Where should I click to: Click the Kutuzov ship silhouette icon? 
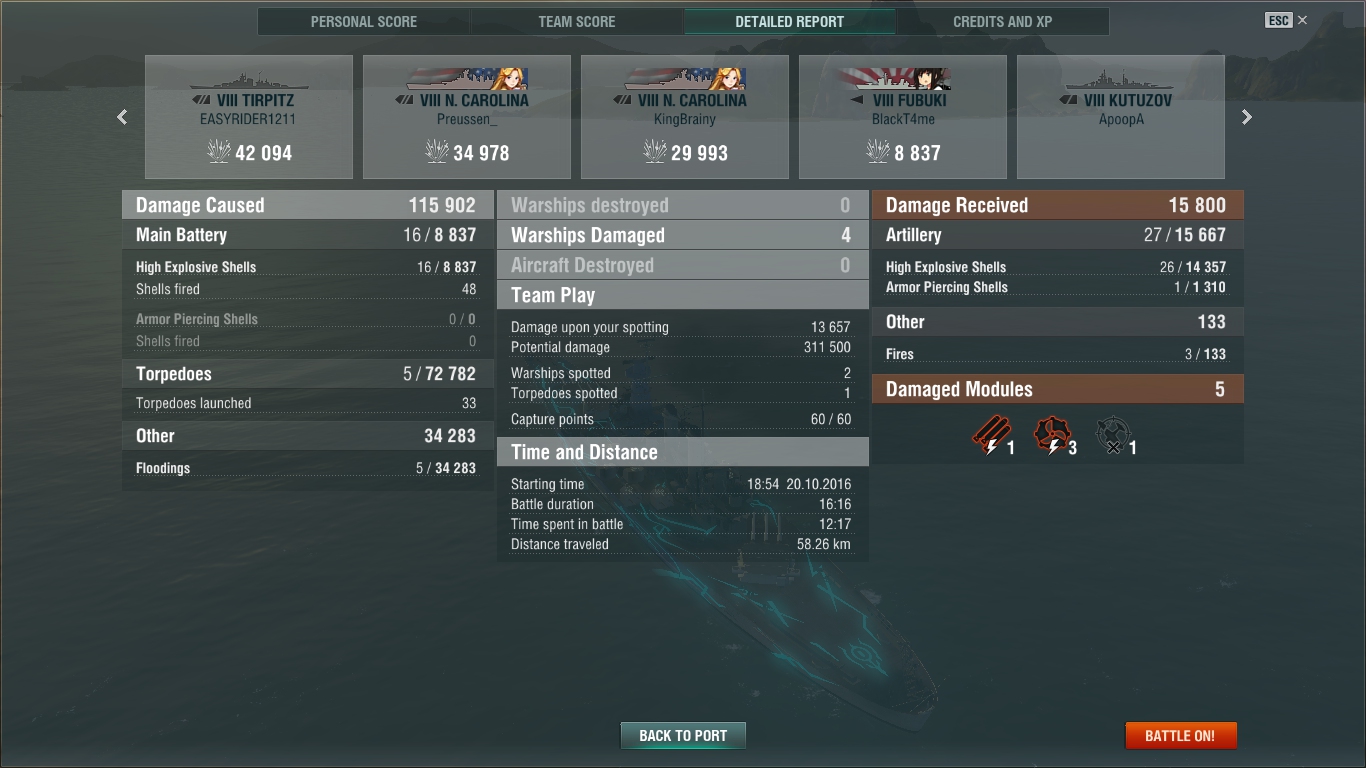click(x=1120, y=79)
